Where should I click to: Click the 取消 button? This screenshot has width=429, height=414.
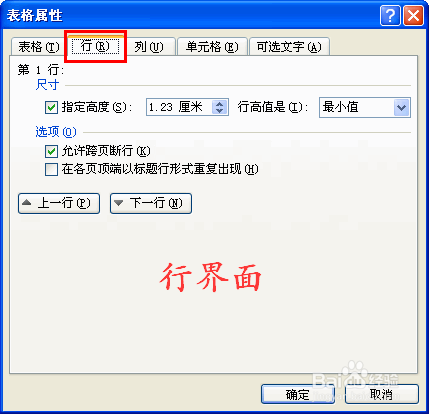(382, 394)
